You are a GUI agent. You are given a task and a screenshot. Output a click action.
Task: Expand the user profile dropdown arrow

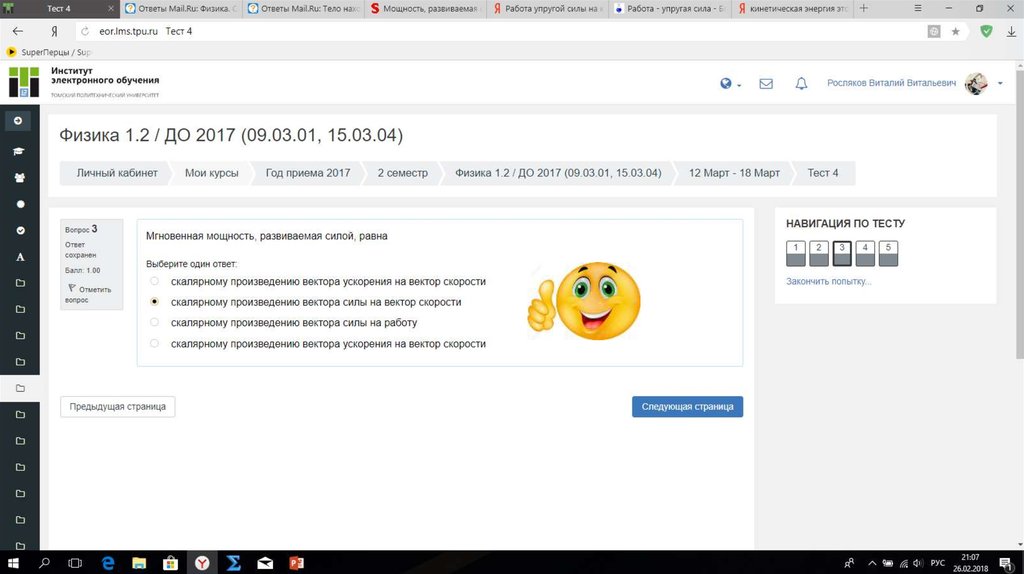click(1000, 84)
